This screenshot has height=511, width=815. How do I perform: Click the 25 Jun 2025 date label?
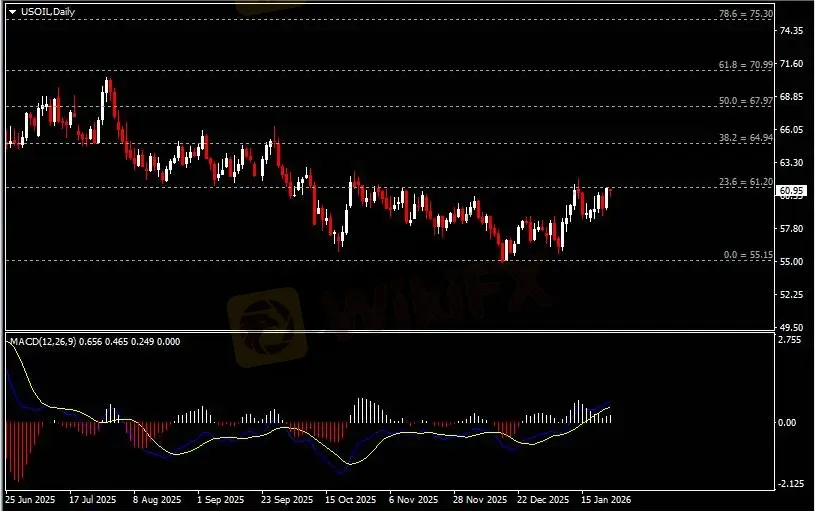(x=30, y=500)
